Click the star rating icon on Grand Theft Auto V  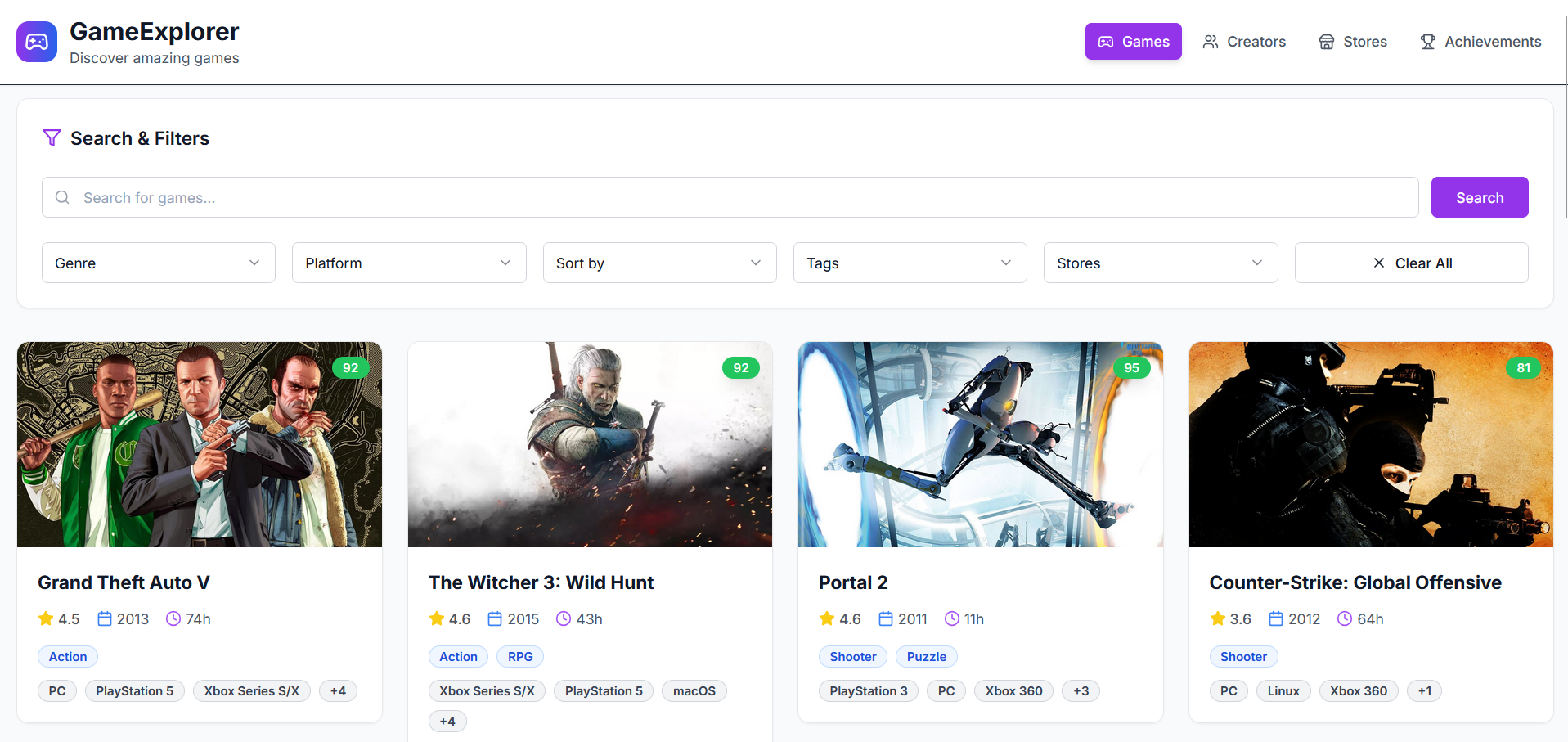46,618
